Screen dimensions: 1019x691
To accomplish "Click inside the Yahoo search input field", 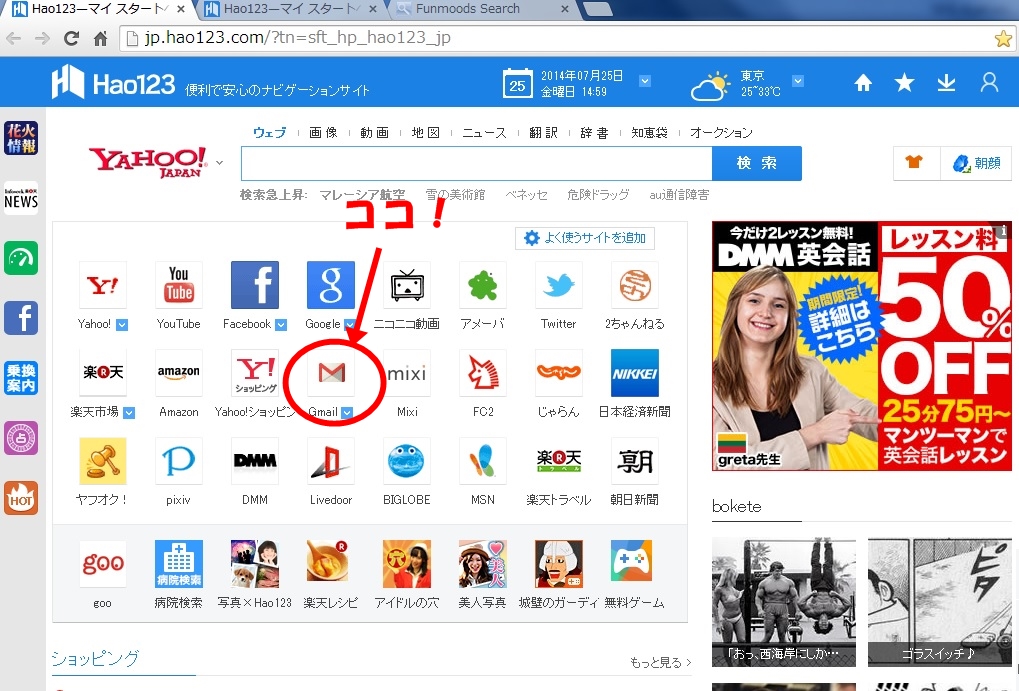I will (x=476, y=164).
